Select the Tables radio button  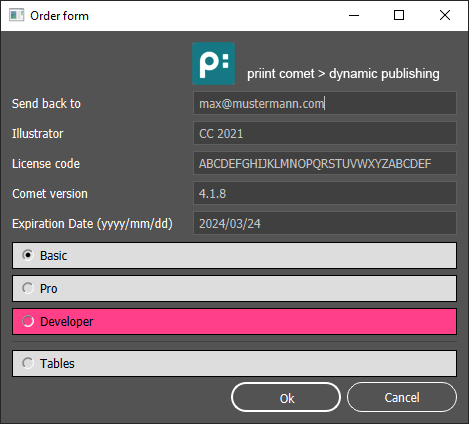click(28, 363)
